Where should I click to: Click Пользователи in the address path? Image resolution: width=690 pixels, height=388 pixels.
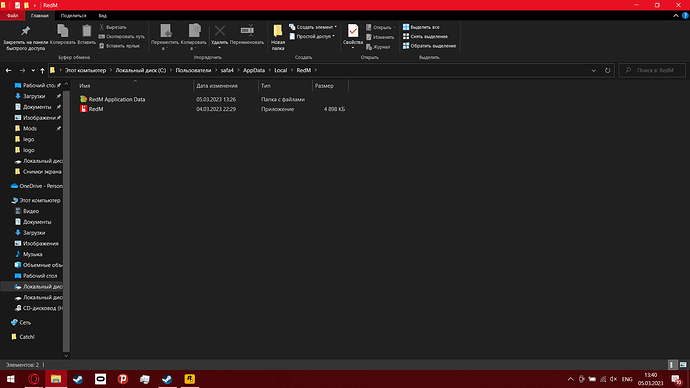[x=193, y=70]
